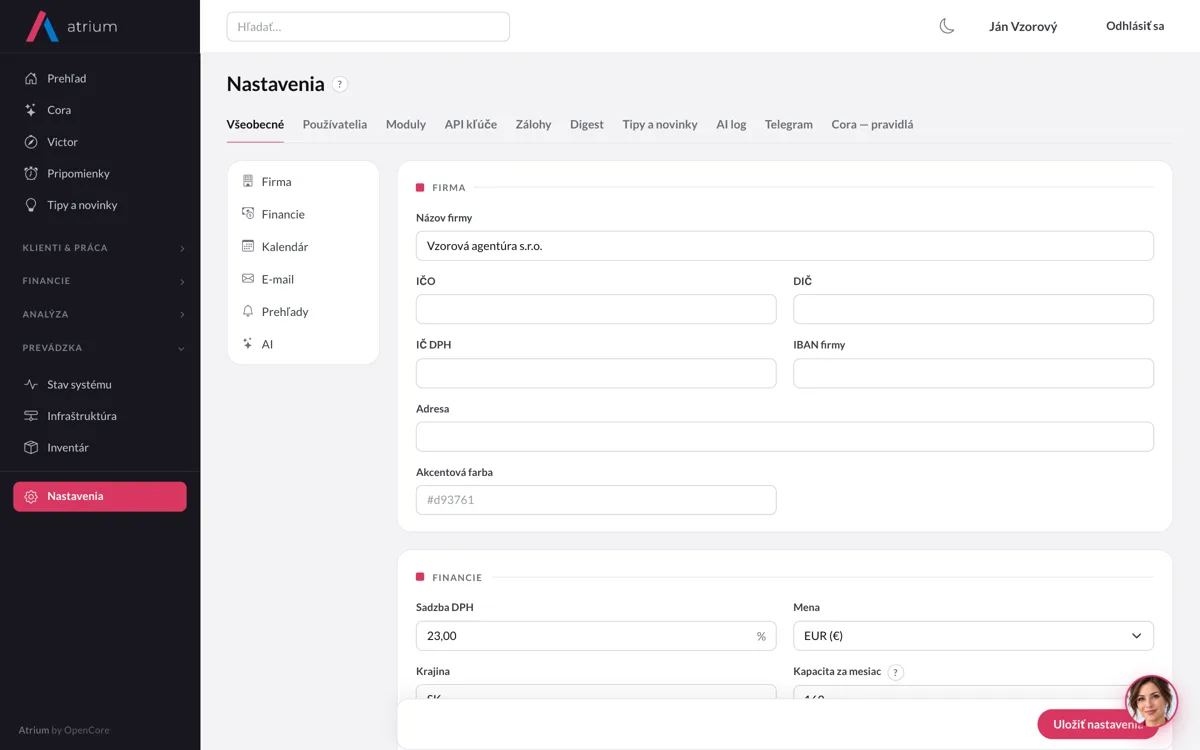Viewport: 1200px width, 750px height.
Task: Switch to the API kľúče tab
Action: (x=471, y=124)
